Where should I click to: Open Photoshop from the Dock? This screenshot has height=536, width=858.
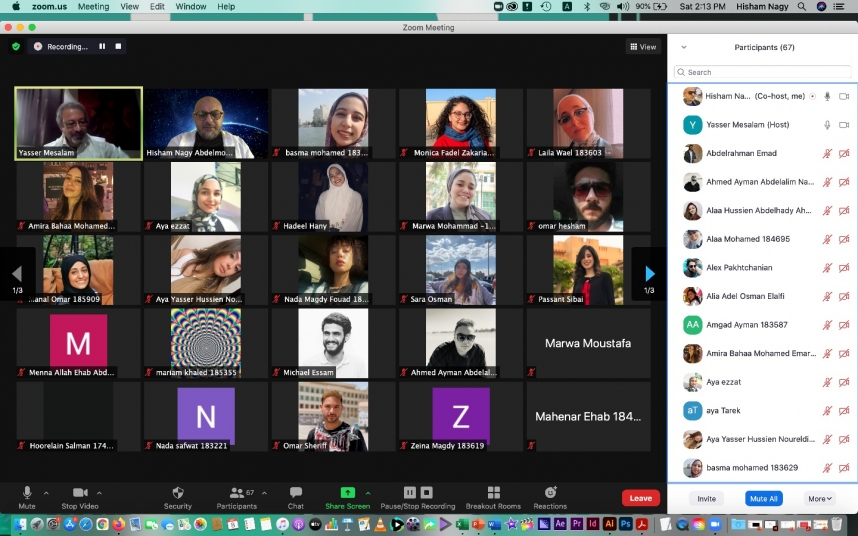[x=626, y=524]
